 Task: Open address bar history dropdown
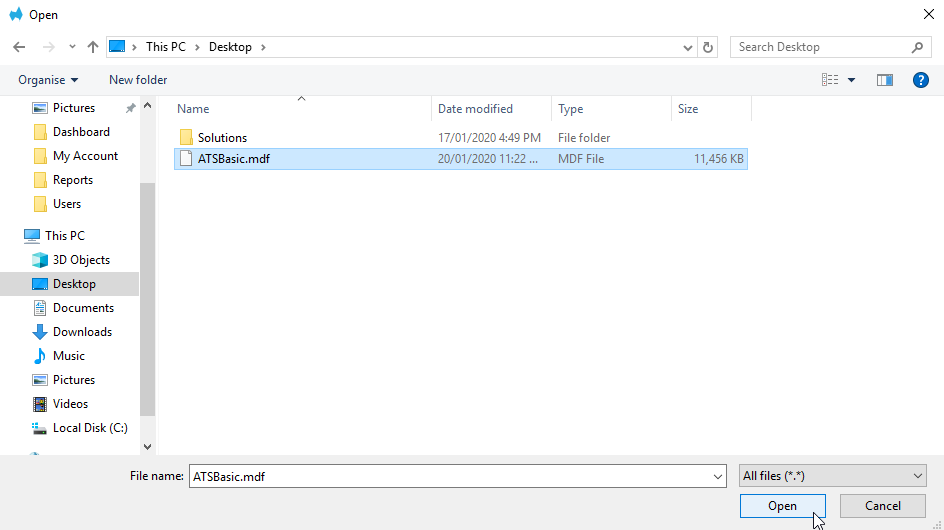688,48
